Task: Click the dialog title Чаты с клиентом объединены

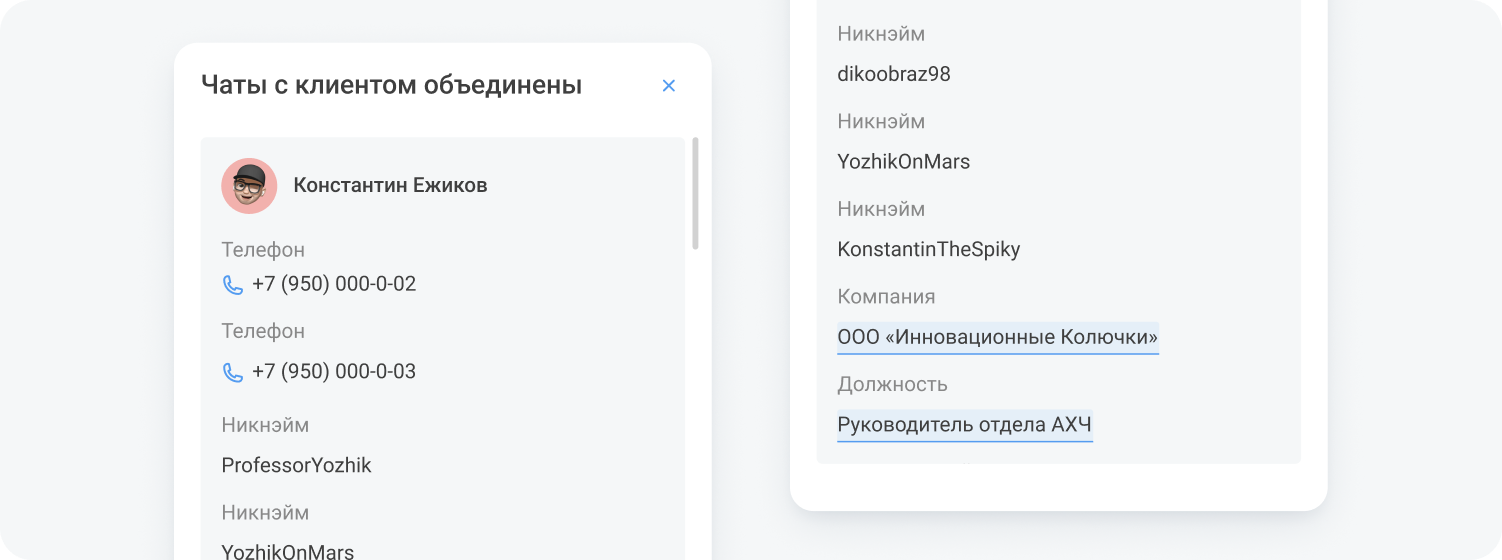Action: pos(391,85)
